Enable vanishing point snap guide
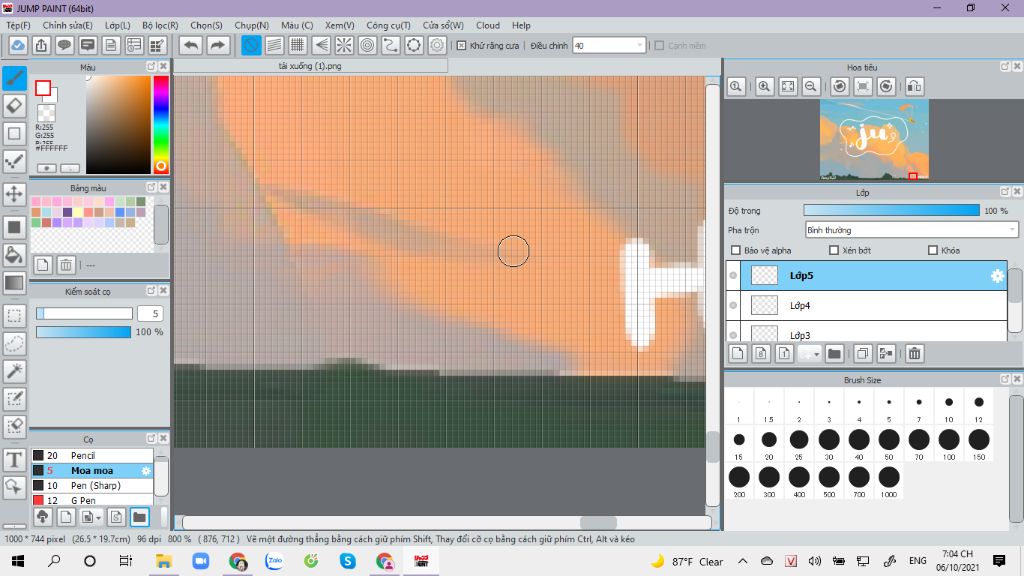Screen dimensions: 1024x576 321,46
